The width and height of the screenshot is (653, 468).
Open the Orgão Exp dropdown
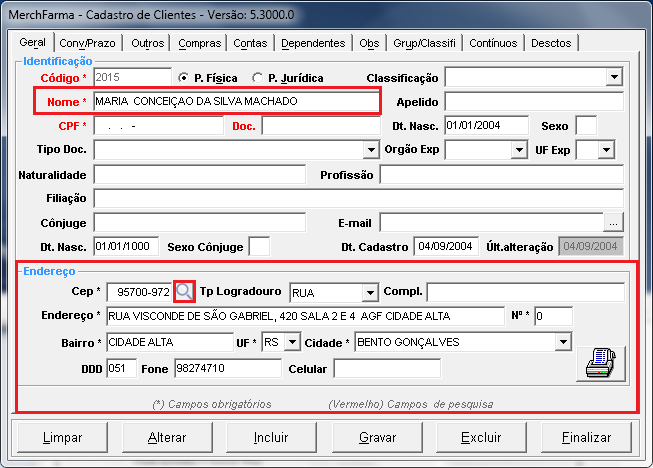tap(518, 150)
